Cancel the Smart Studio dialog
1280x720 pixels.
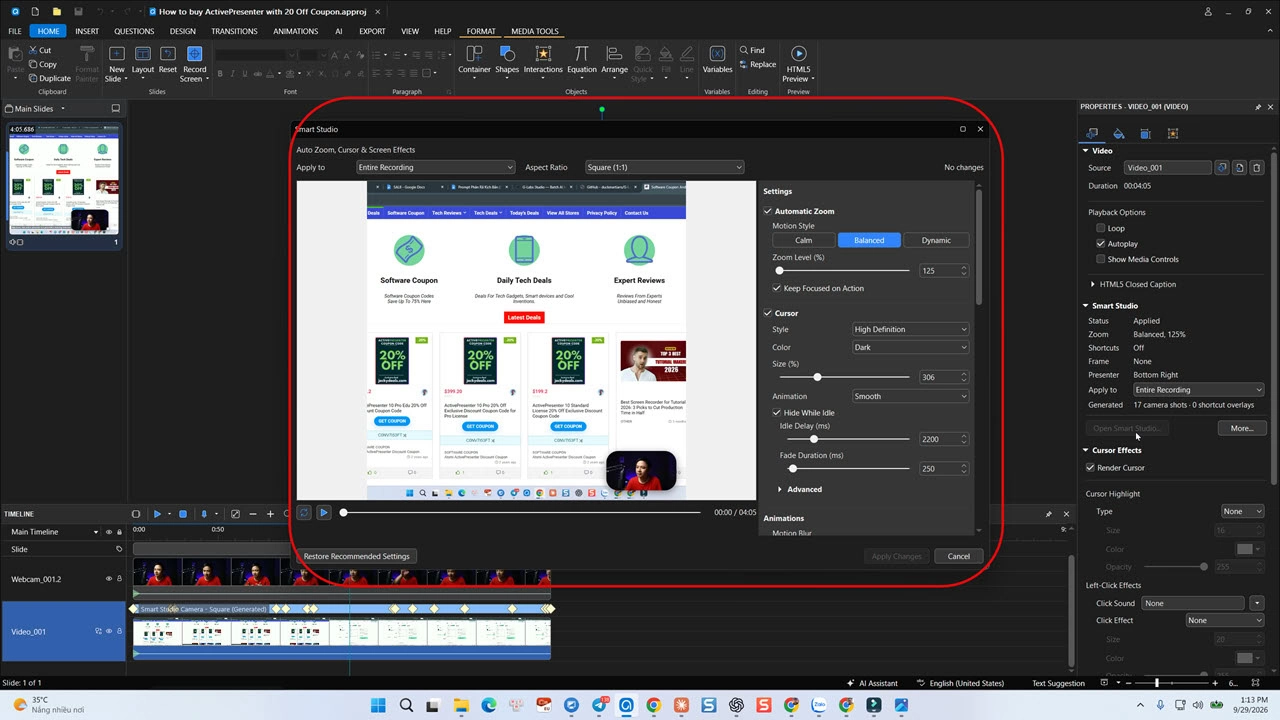958,556
